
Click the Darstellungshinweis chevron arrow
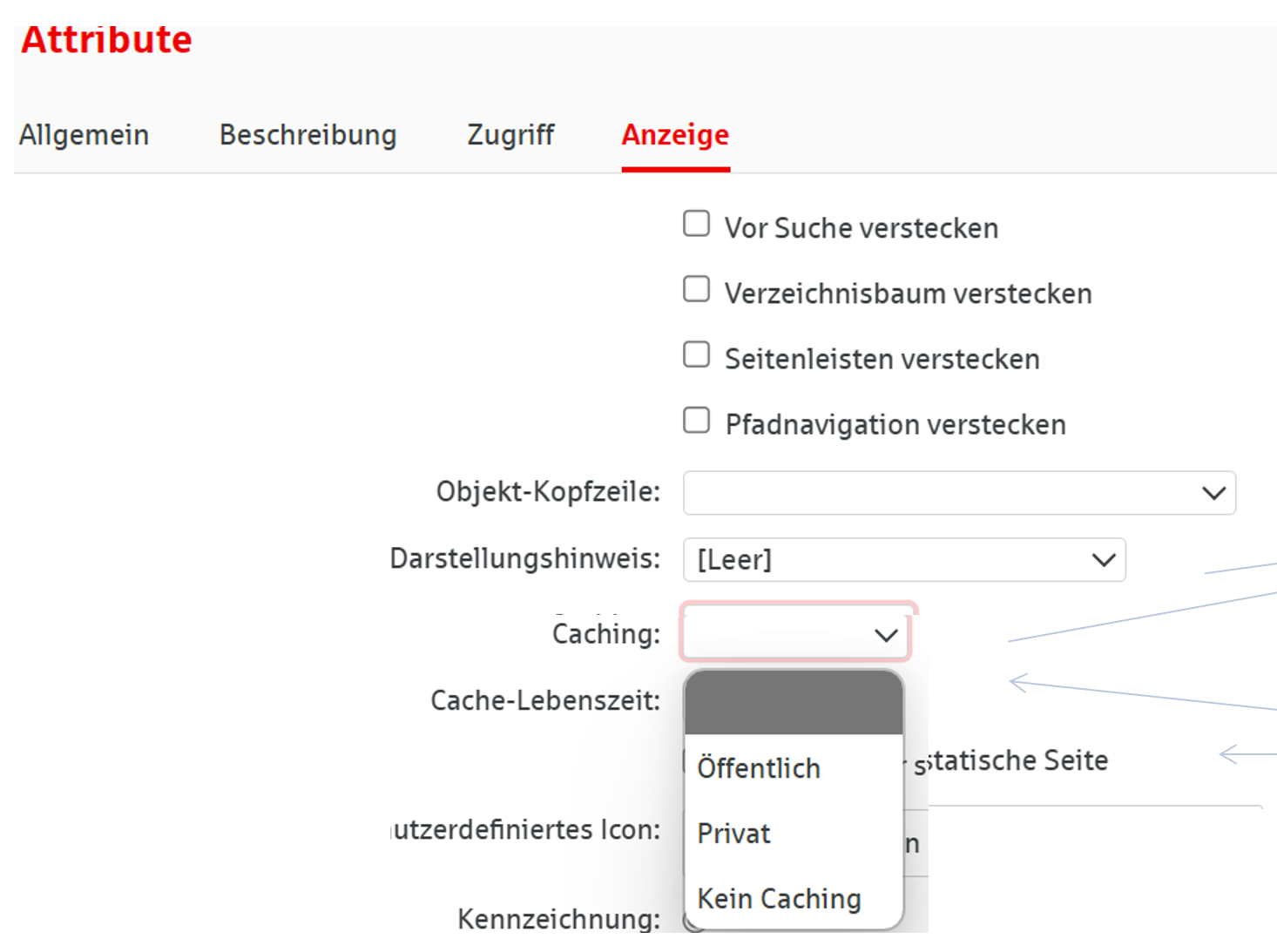click(1104, 559)
